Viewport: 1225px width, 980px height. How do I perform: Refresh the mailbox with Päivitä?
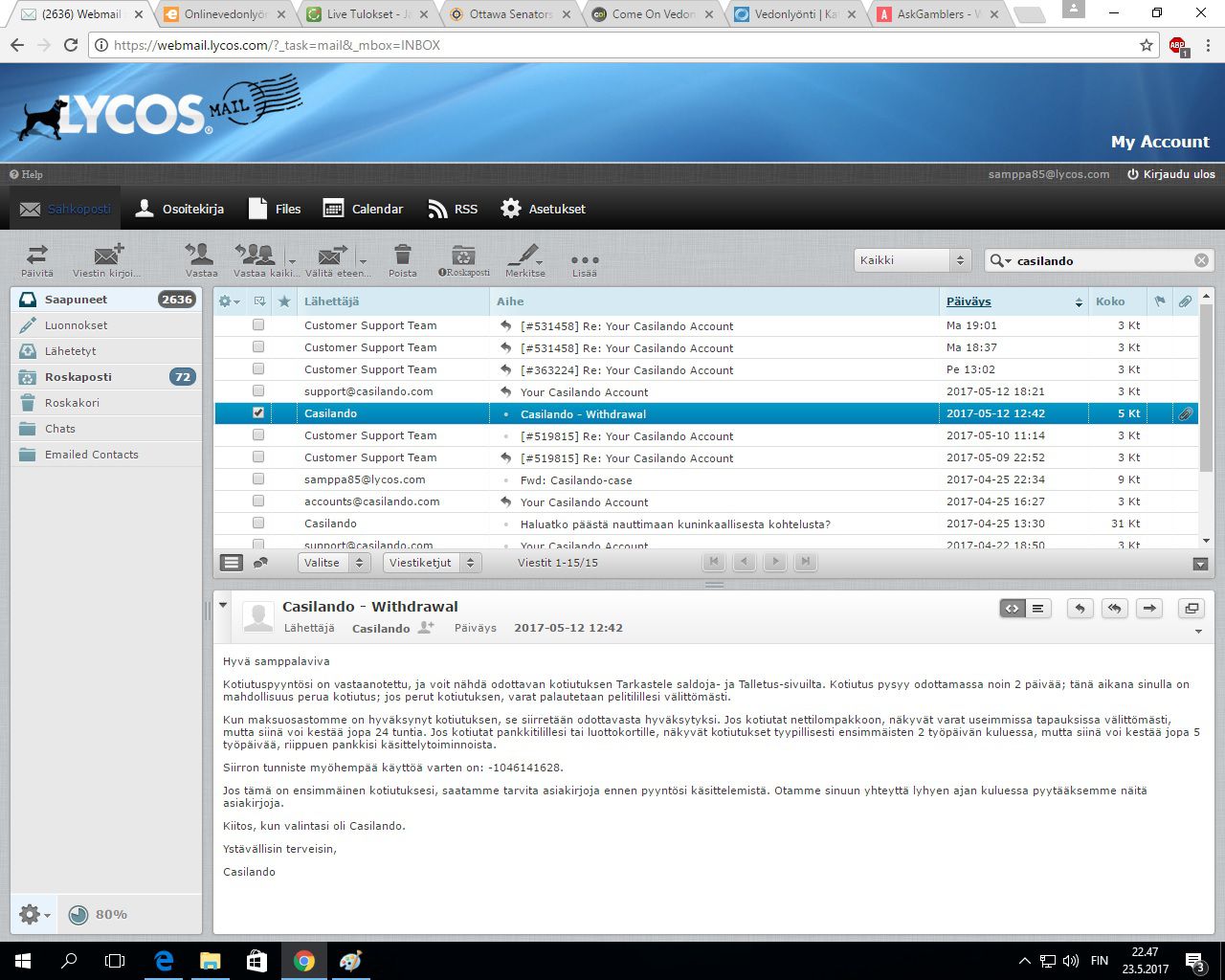(x=37, y=259)
